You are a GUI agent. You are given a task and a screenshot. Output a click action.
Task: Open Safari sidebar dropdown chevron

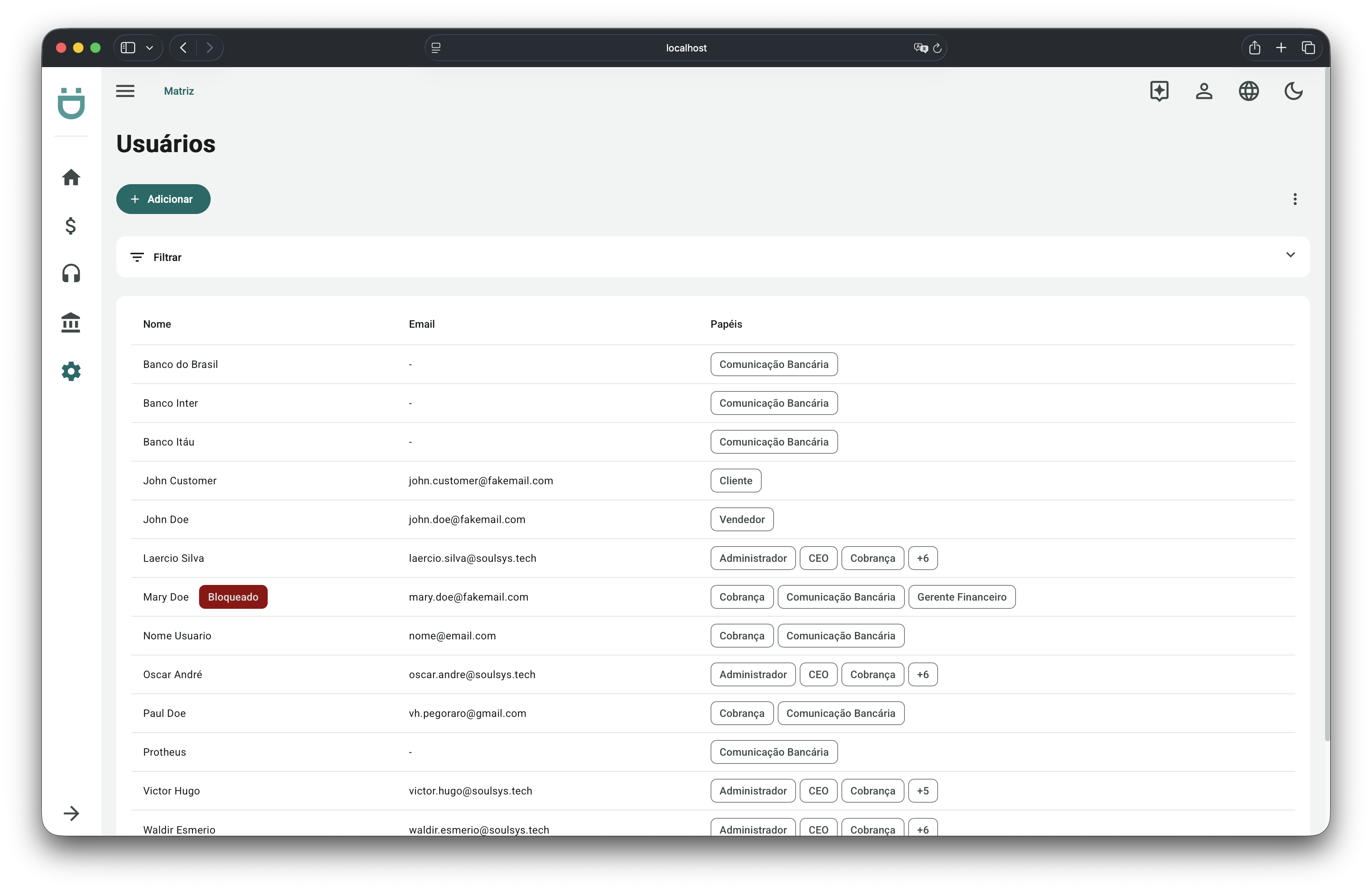(x=149, y=48)
